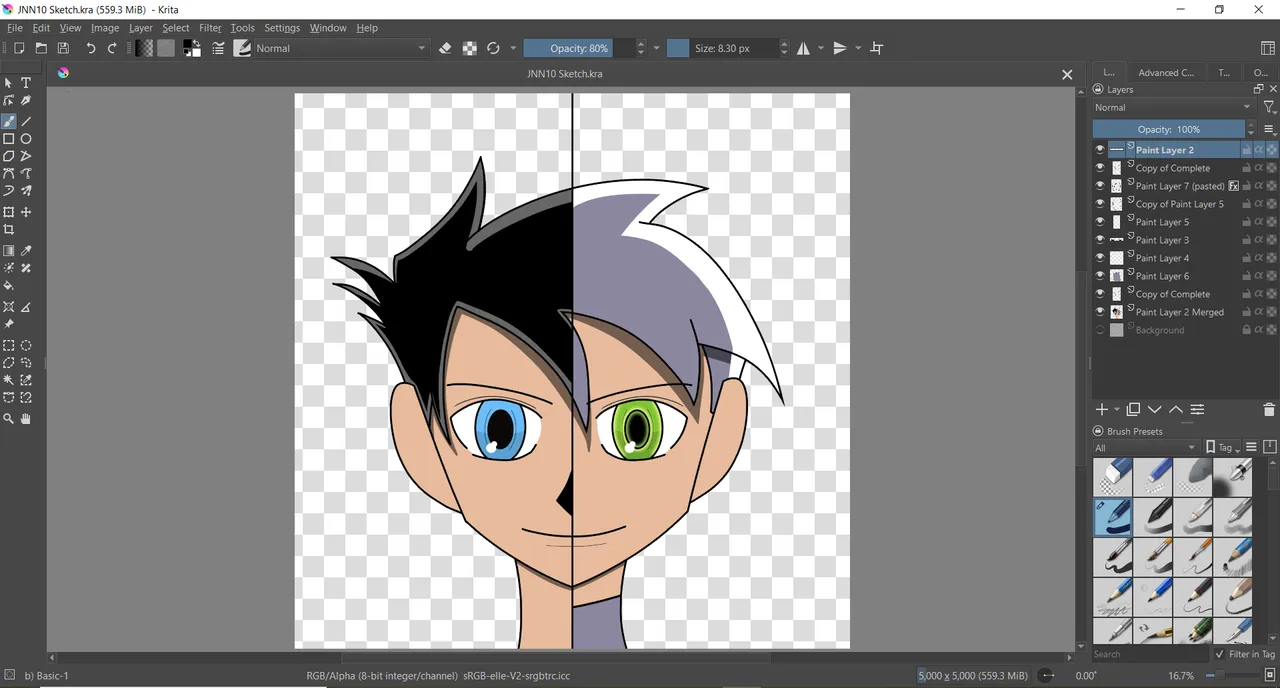Hide the Paint Layer 6 layer
This screenshot has height=688, width=1280.
coord(1100,276)
